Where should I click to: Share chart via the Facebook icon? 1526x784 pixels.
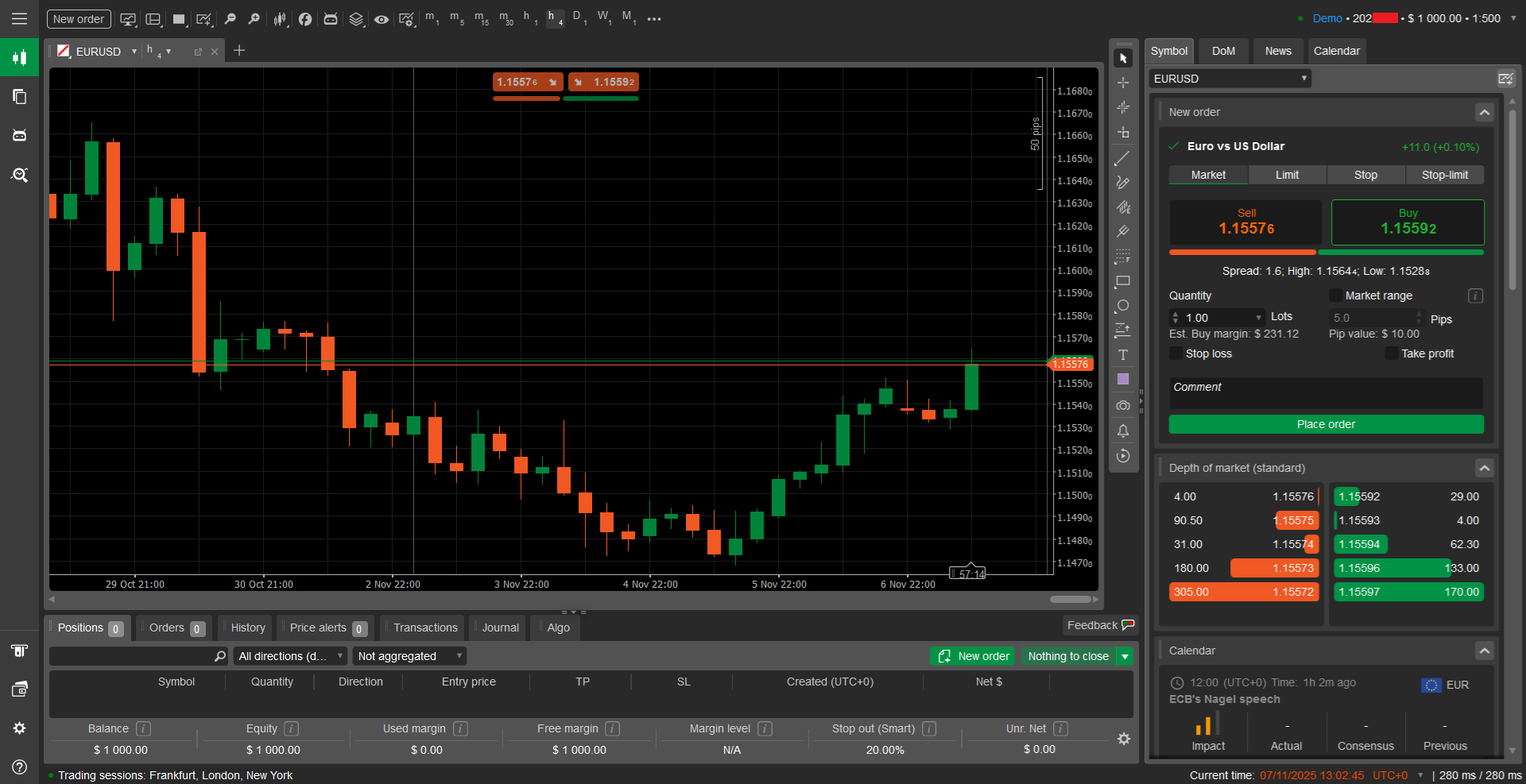point(305,19)
